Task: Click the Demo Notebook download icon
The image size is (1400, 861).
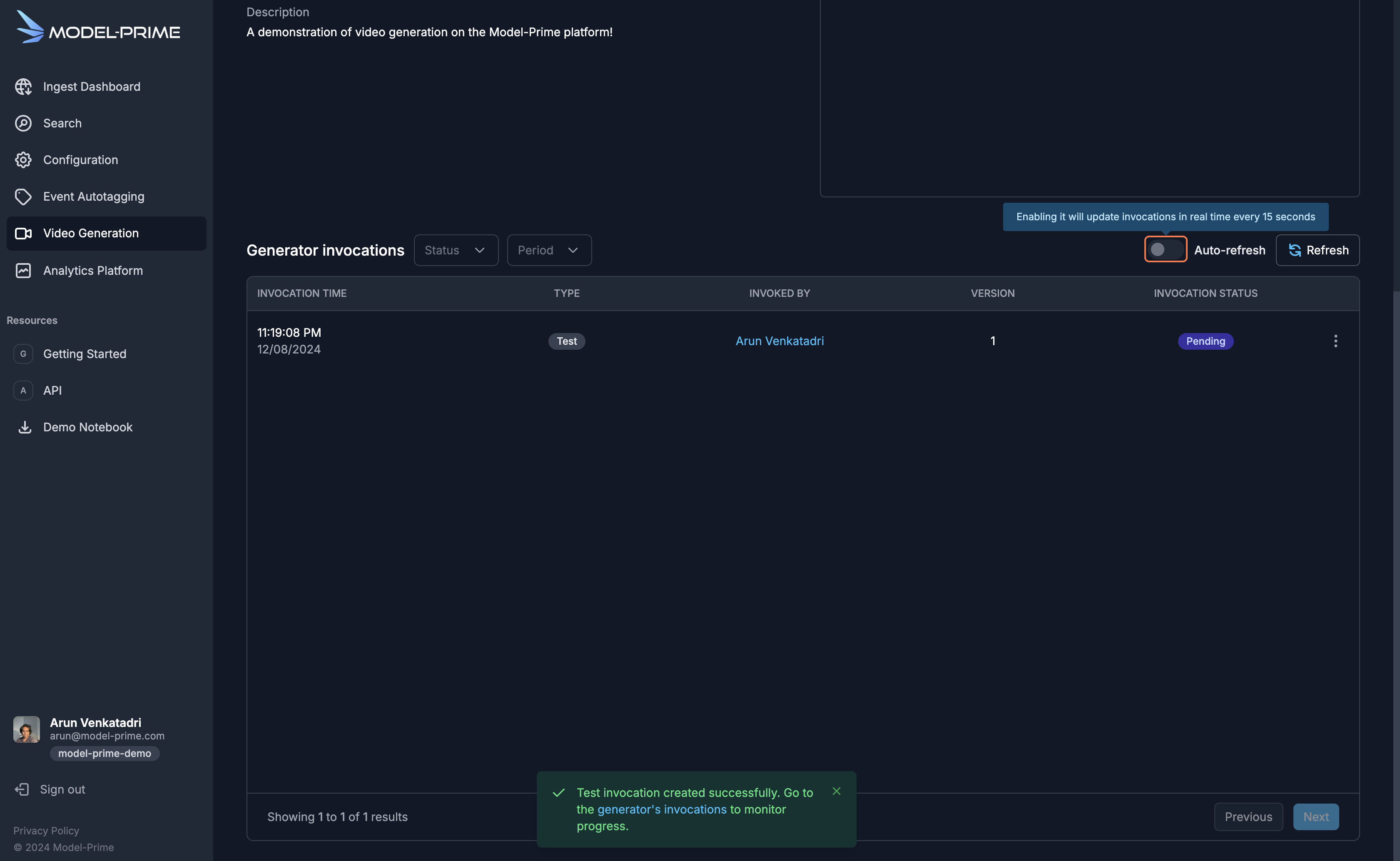Action: [25, 427]
